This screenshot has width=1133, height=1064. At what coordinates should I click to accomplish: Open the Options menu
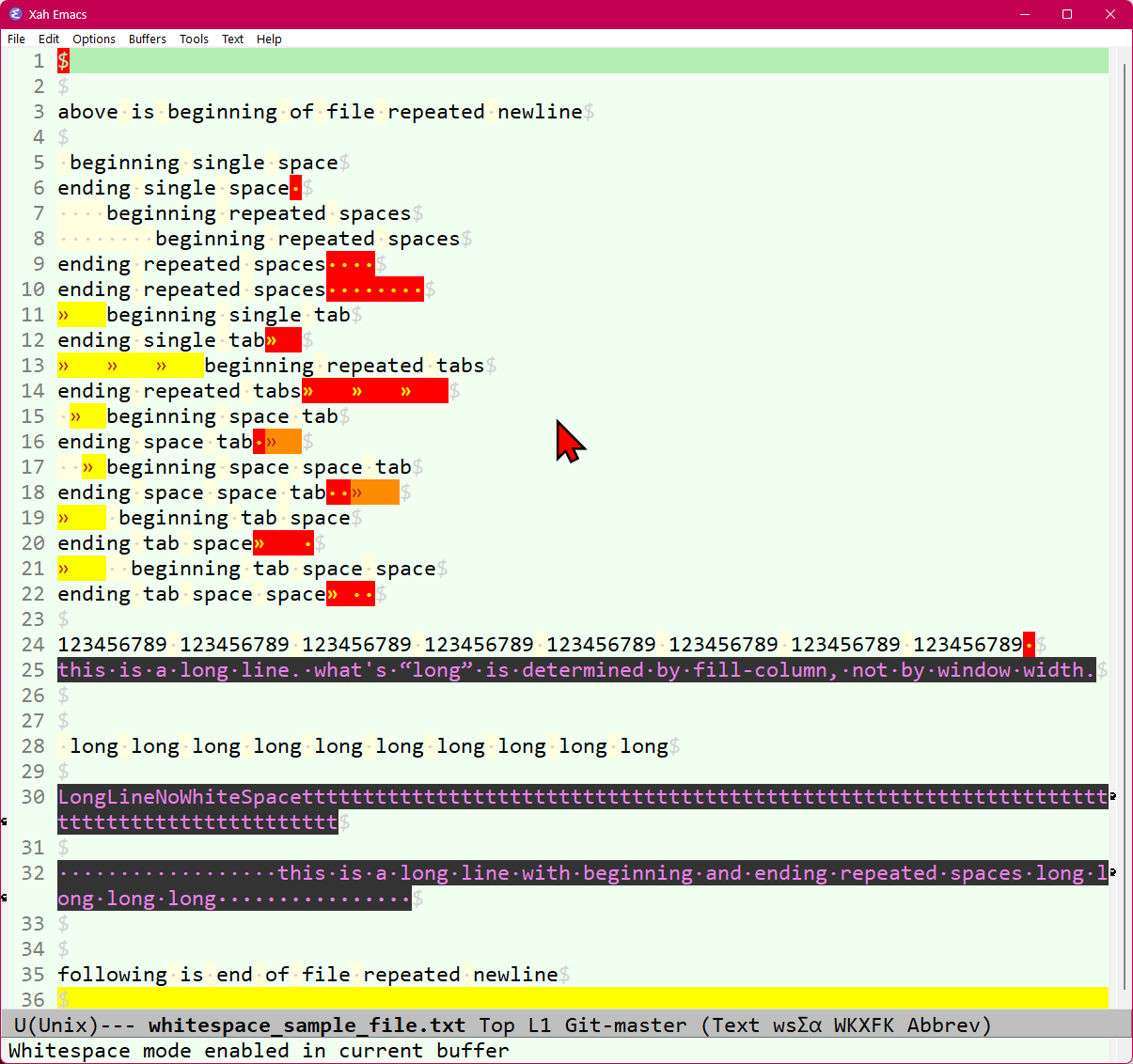coord(94,39)
